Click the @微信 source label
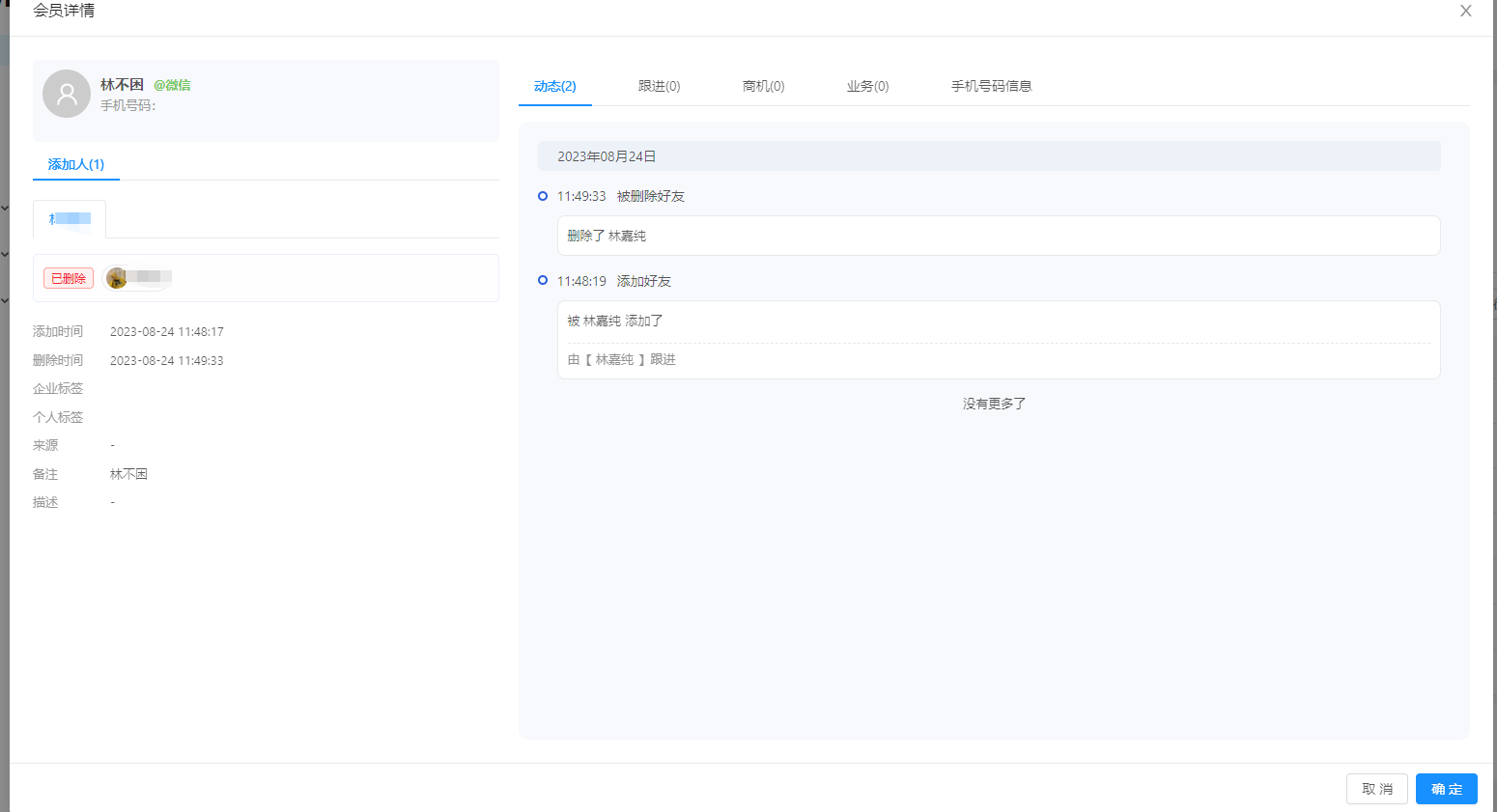The image size is (1497, 812). (172, 85)
